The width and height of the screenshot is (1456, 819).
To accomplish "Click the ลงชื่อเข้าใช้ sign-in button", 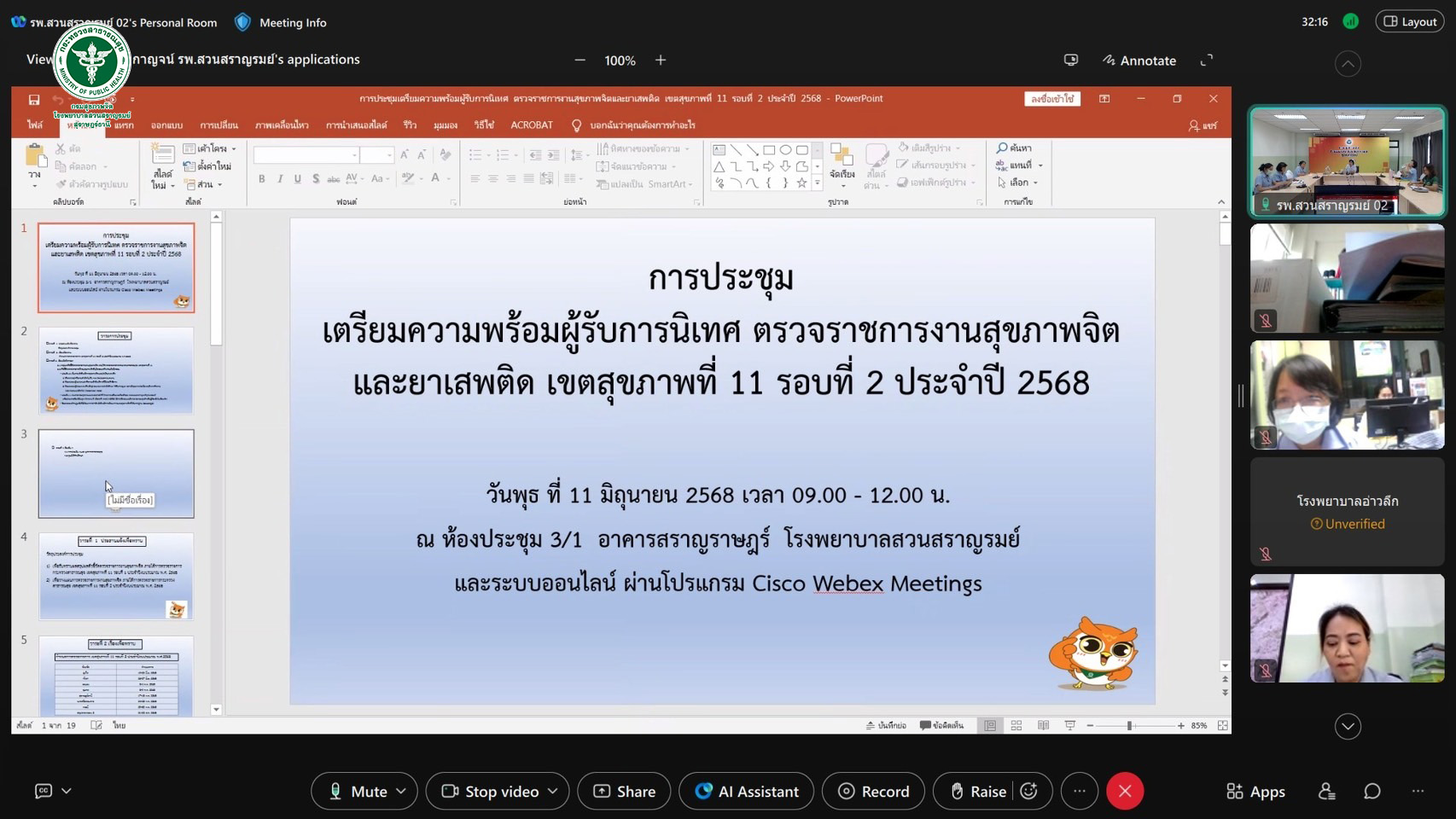I will click(x=1052, y=99).
